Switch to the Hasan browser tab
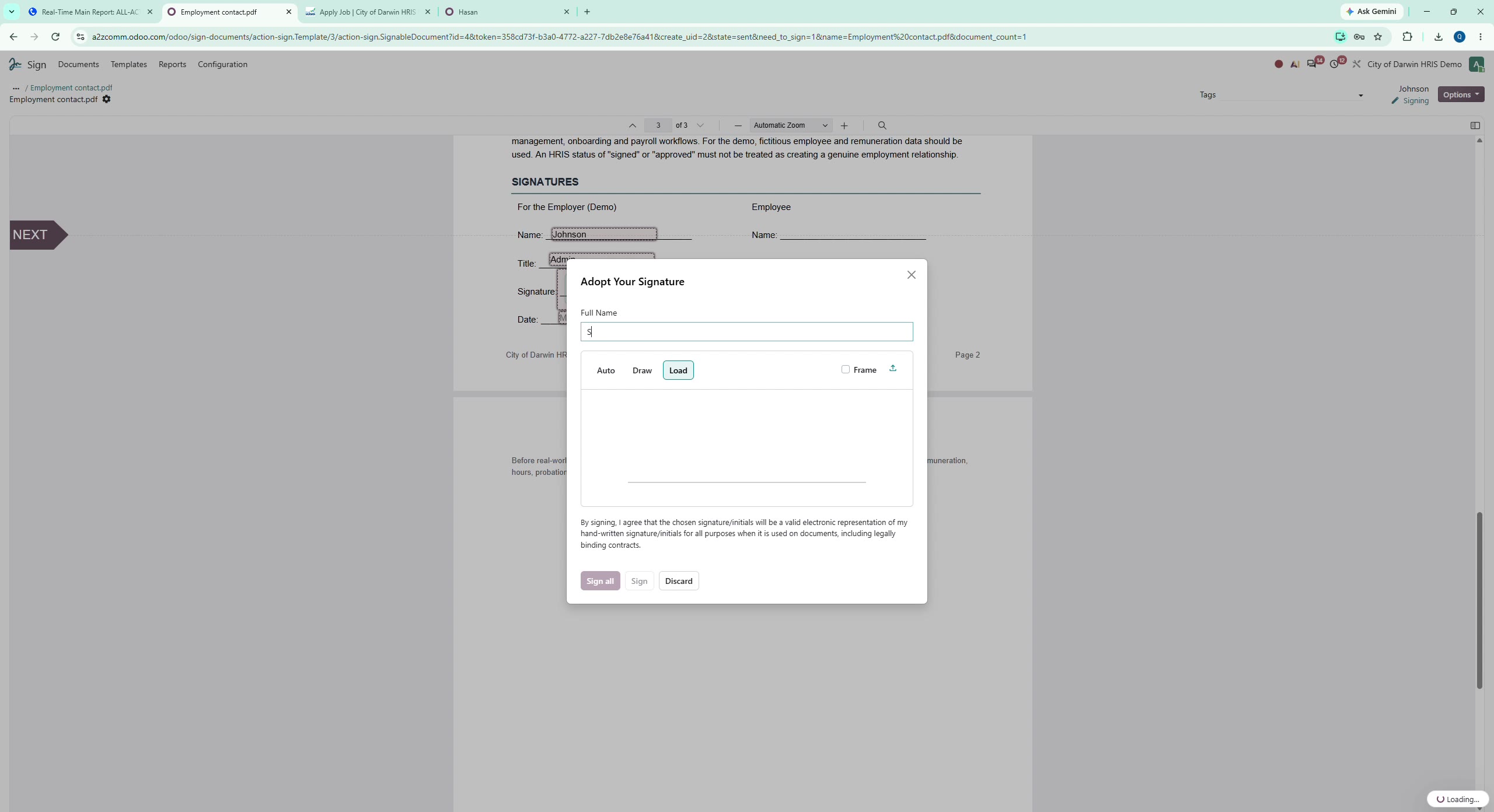Image resolution: width=1494 pixels, height=812 pixels. (x=507, y=12)
